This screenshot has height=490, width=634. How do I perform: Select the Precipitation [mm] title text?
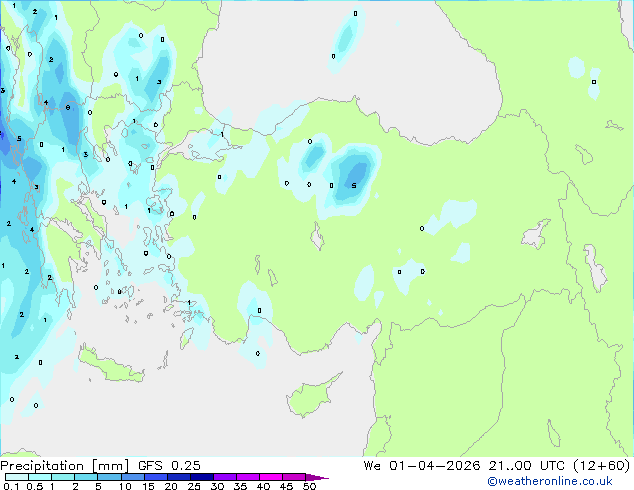(65, 466)
